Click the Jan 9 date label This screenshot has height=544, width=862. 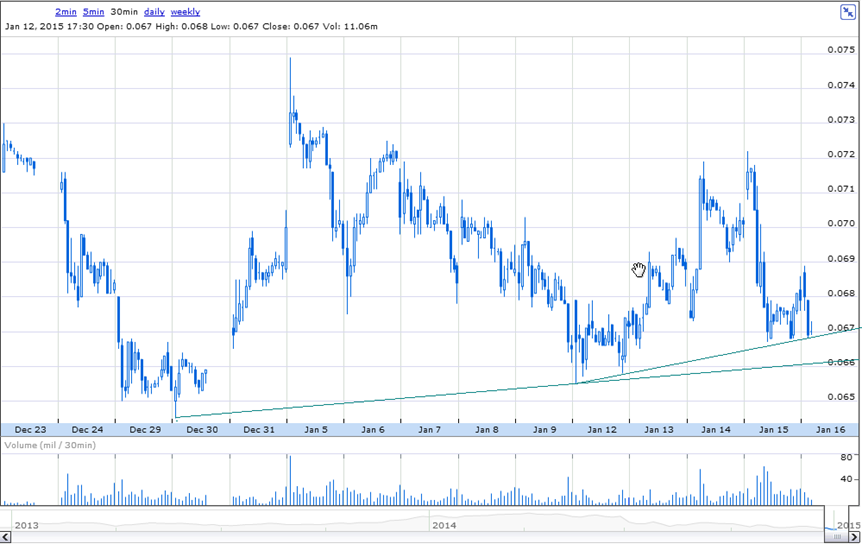(545, 430)
